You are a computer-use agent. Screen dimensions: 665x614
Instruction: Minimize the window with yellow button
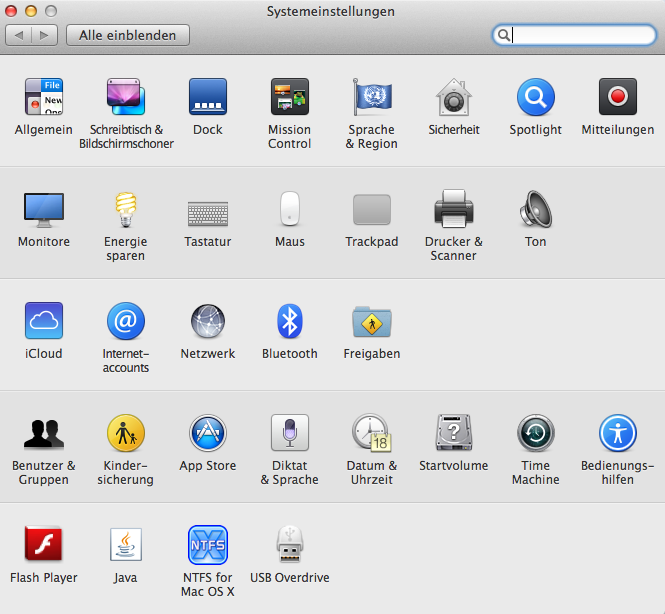click(31, 11)
